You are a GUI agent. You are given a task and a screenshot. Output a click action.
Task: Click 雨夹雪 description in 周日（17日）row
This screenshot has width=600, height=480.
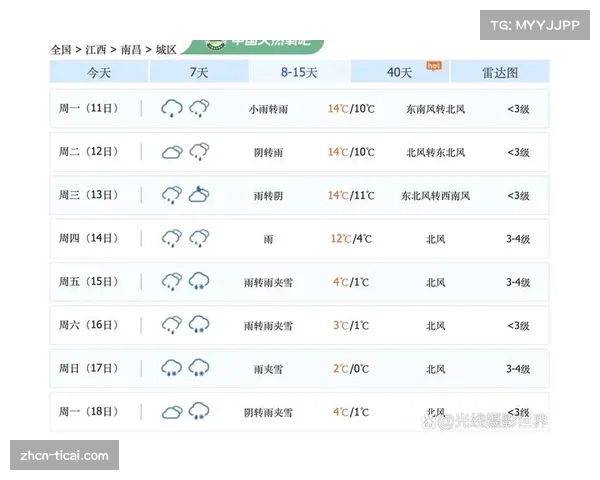coord(268,369)
